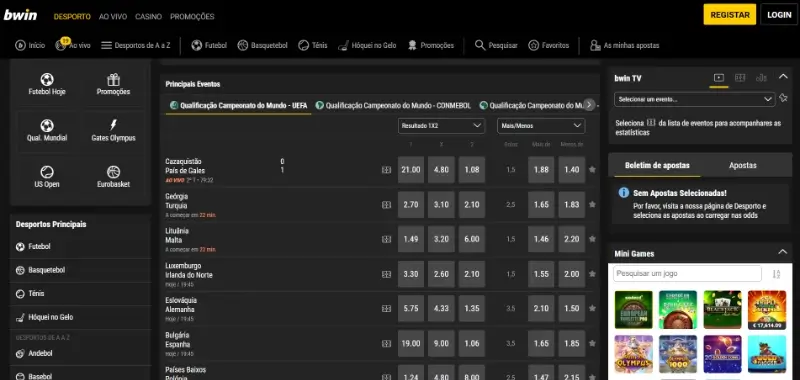The width and height of the screenshot is (800, 380).
Task: Switch bwin TV to video view
Action: click(x=719, y=78)
